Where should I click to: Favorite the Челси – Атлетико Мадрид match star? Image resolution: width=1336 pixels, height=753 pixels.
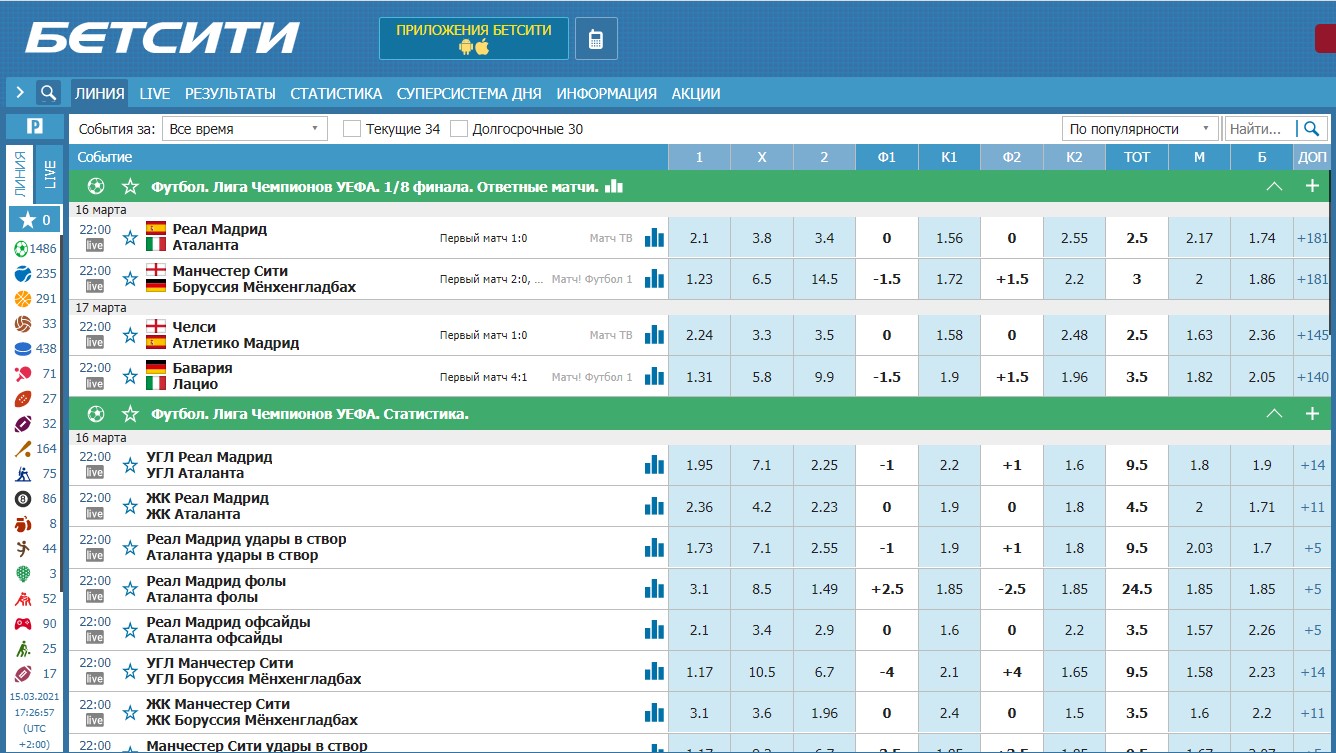(129, 335)
